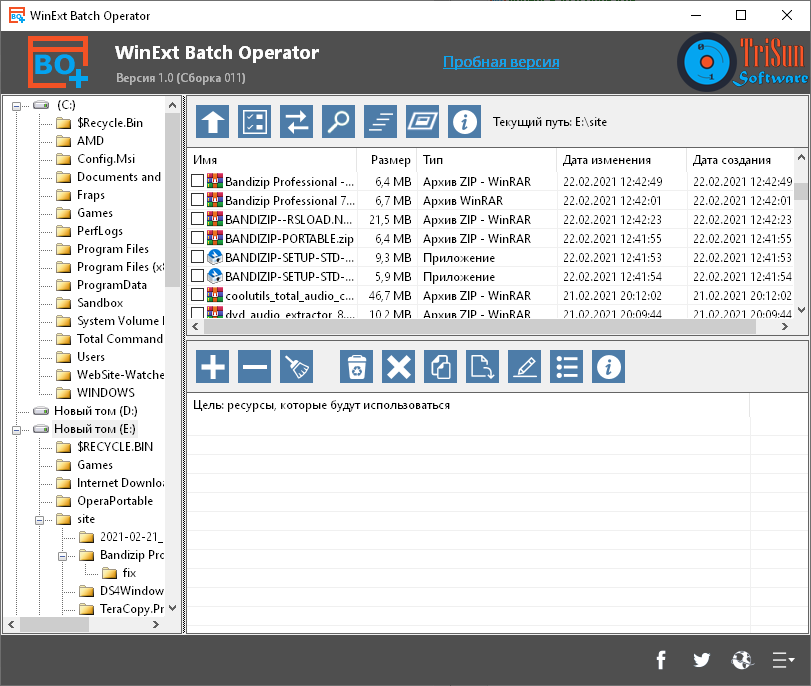
Task: Collapse the Bandizip Pro folder node
Action: point(63,556)
